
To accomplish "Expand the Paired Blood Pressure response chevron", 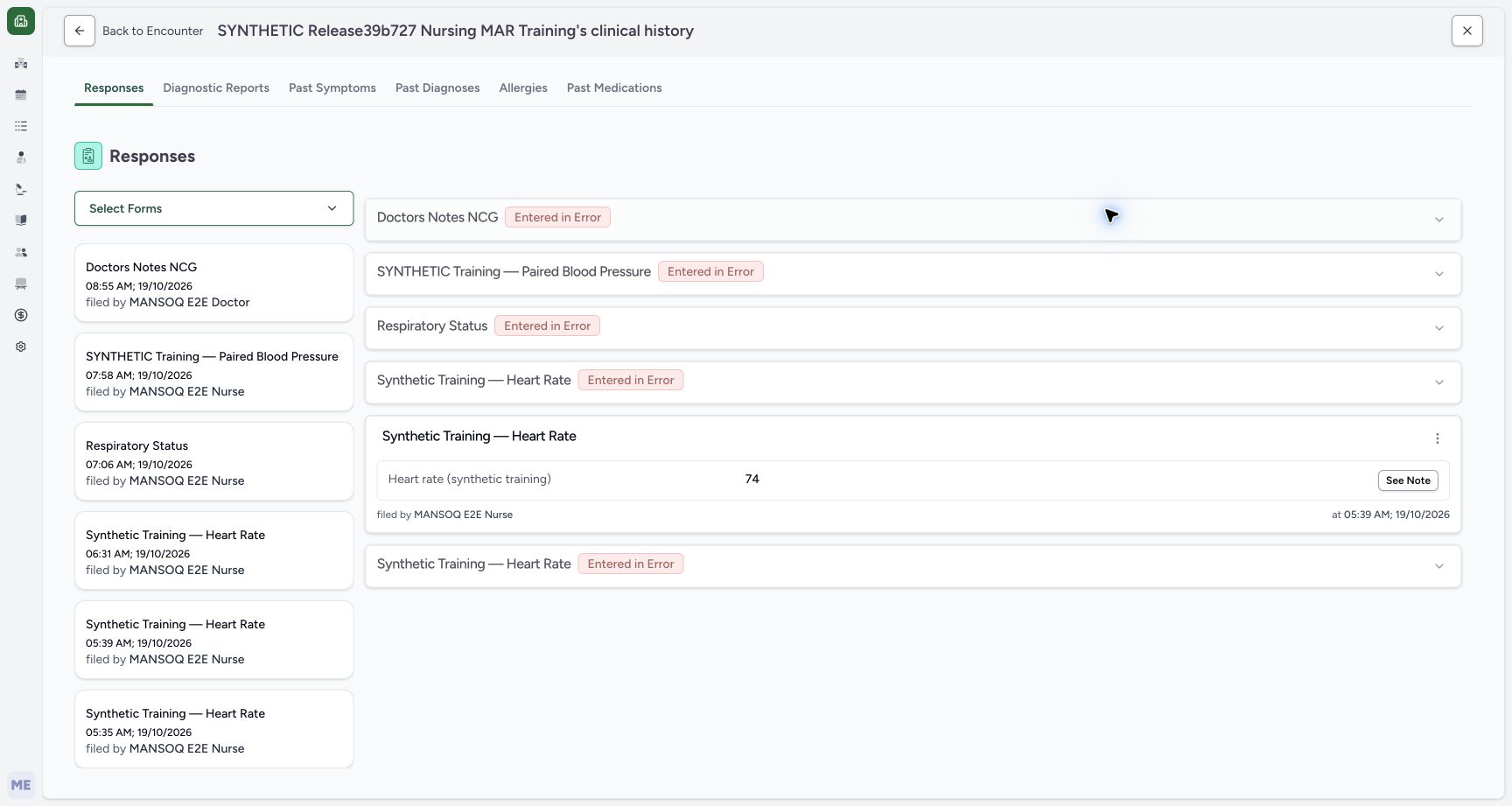I will 1439,274.
